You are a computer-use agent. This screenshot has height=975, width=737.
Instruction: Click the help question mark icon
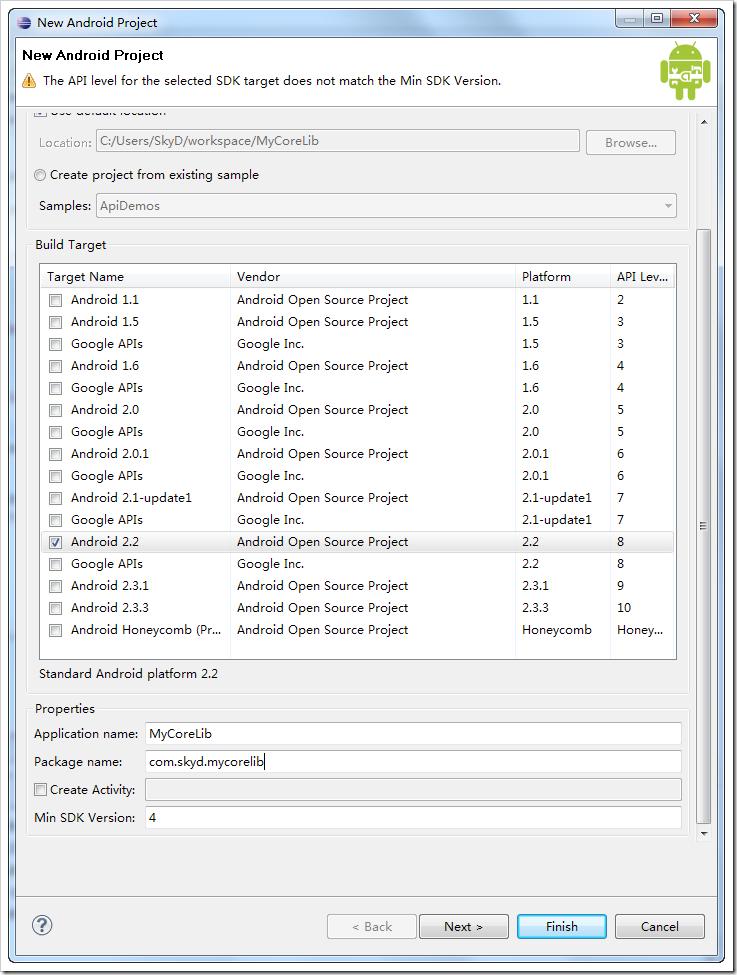pyautogui.click(x=42, y=925)
